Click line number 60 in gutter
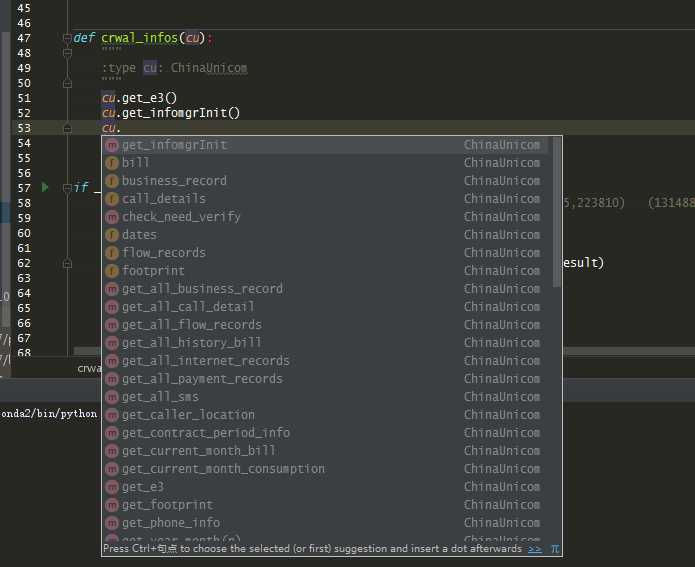The width and height of the screenshot is (695, 567). tap(24, 233)
